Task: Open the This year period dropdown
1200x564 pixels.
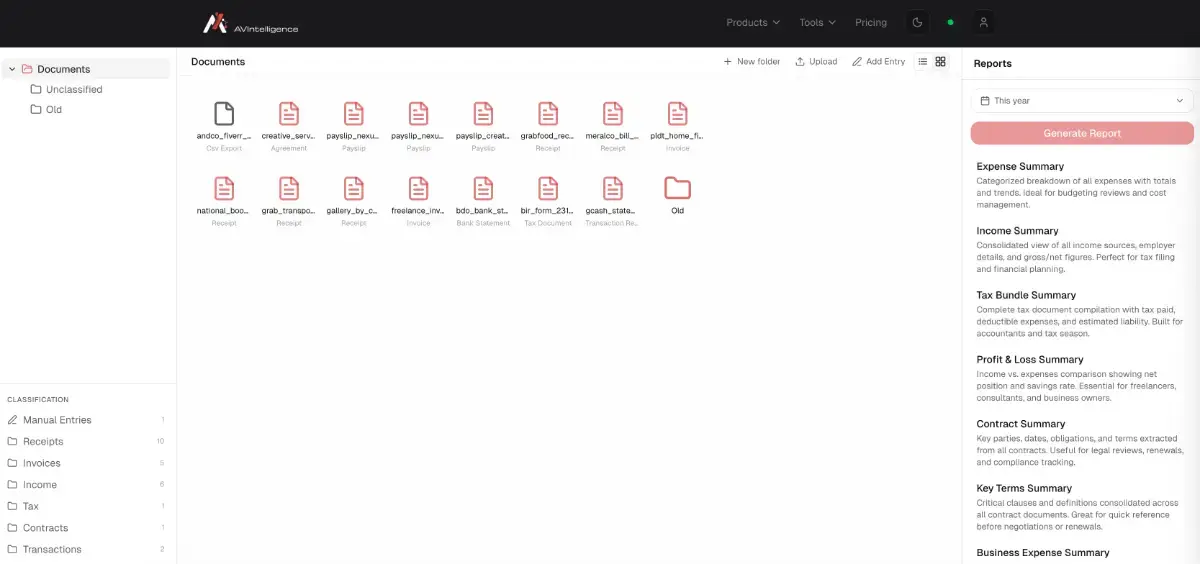Action: click(1082, 101)
